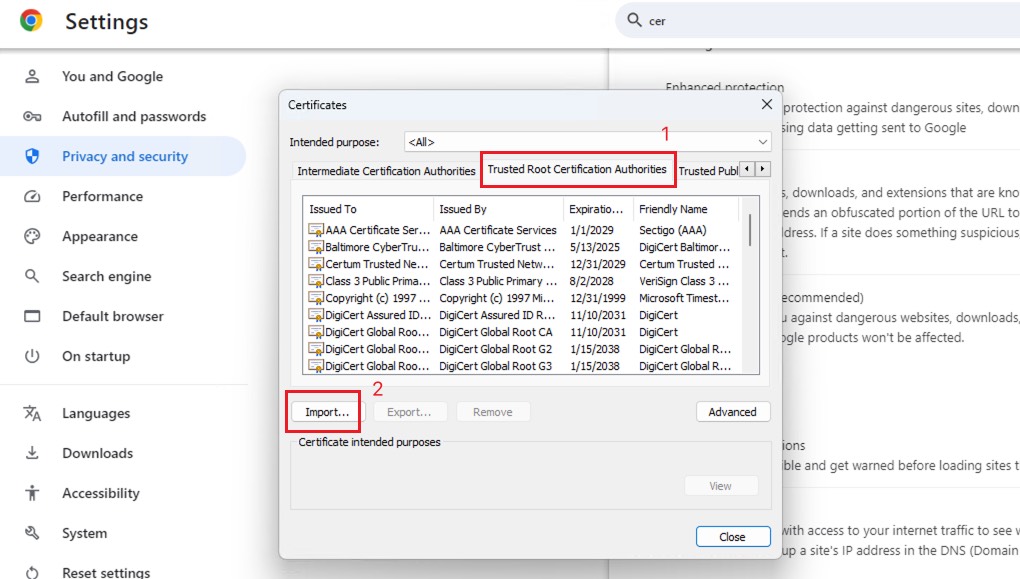Click the Chrome logo icon
The height and width of the screenshot is (579, 1020).
tap(31, 21)
